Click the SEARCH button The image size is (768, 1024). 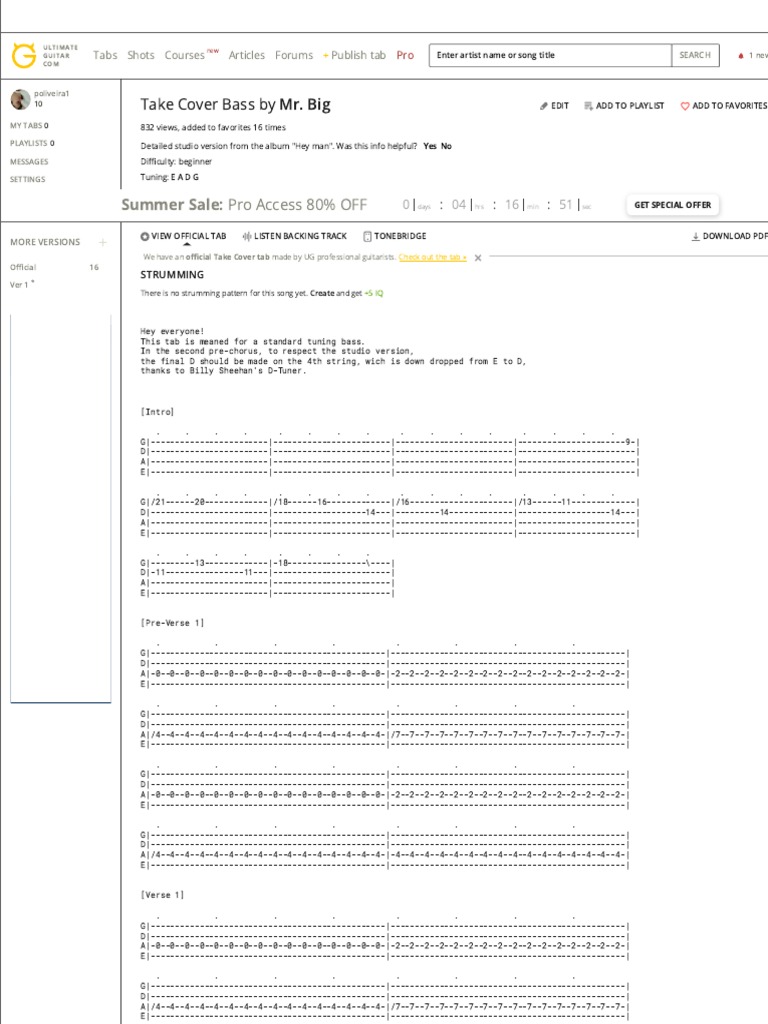(695, 56)
